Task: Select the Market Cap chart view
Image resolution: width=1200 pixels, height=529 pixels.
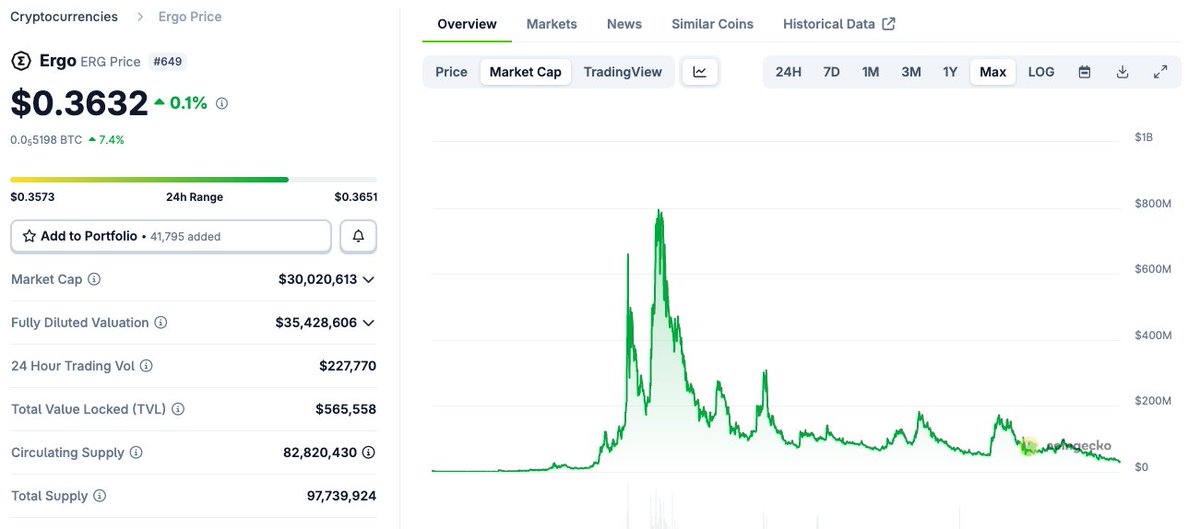Action: (525, 72)
